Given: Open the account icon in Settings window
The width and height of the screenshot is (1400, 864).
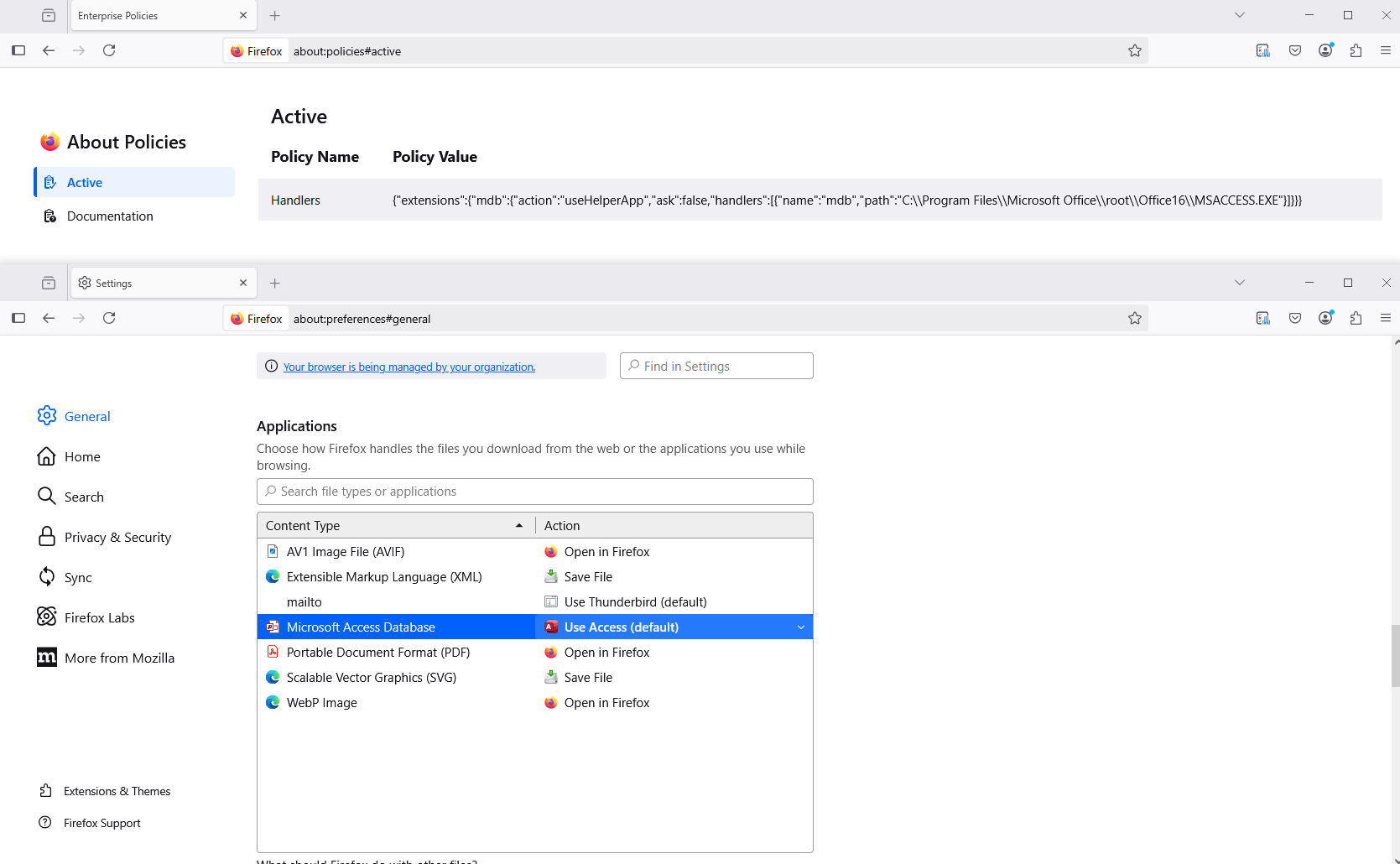Looking at the screenshot, I should tap(1325, 318).
